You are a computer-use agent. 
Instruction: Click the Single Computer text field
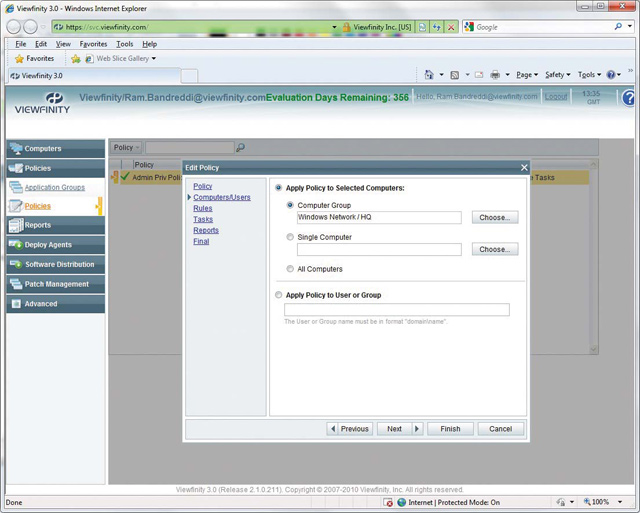coord(379,249)
